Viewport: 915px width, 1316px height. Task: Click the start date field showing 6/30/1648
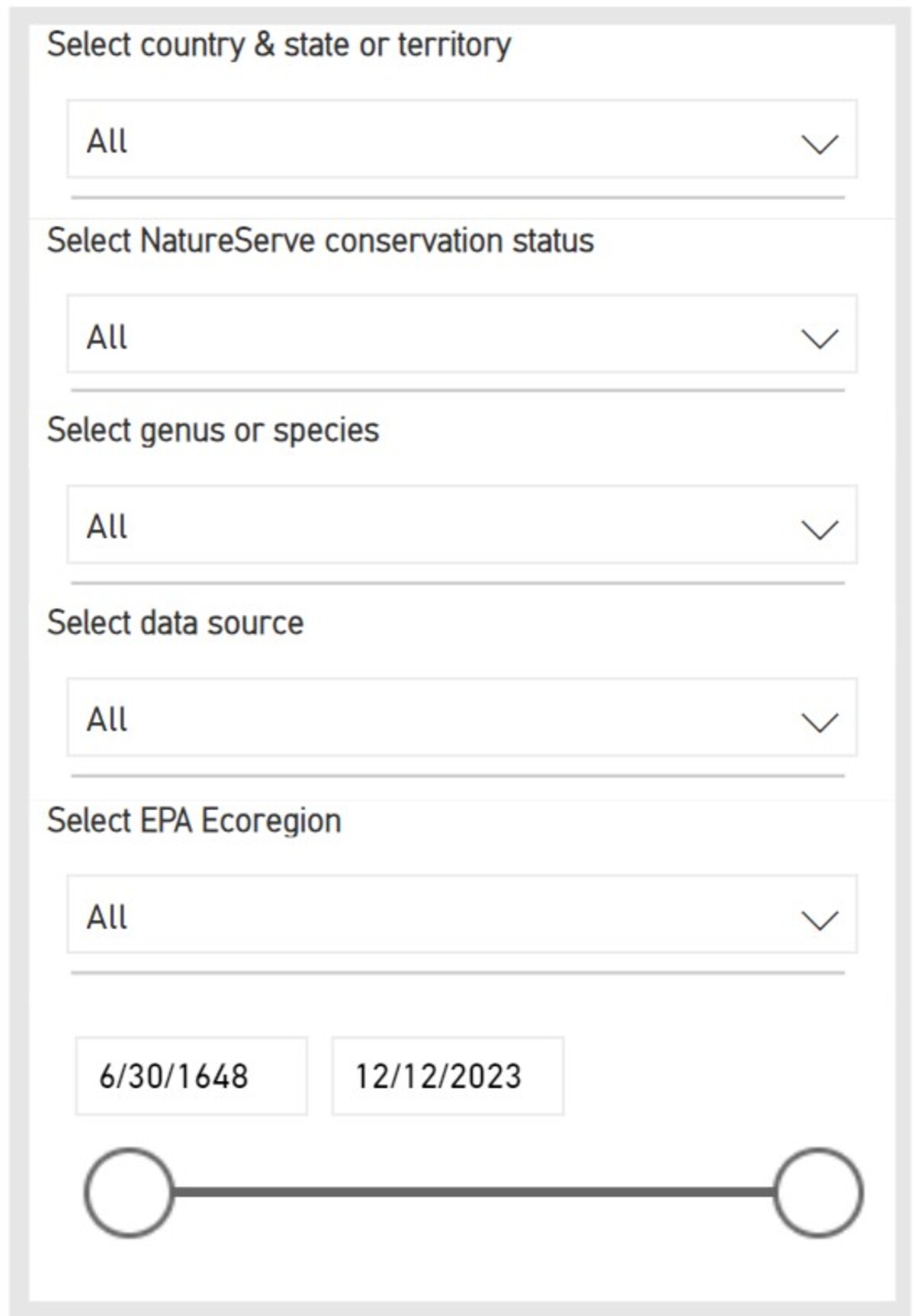coord(191,1076)
